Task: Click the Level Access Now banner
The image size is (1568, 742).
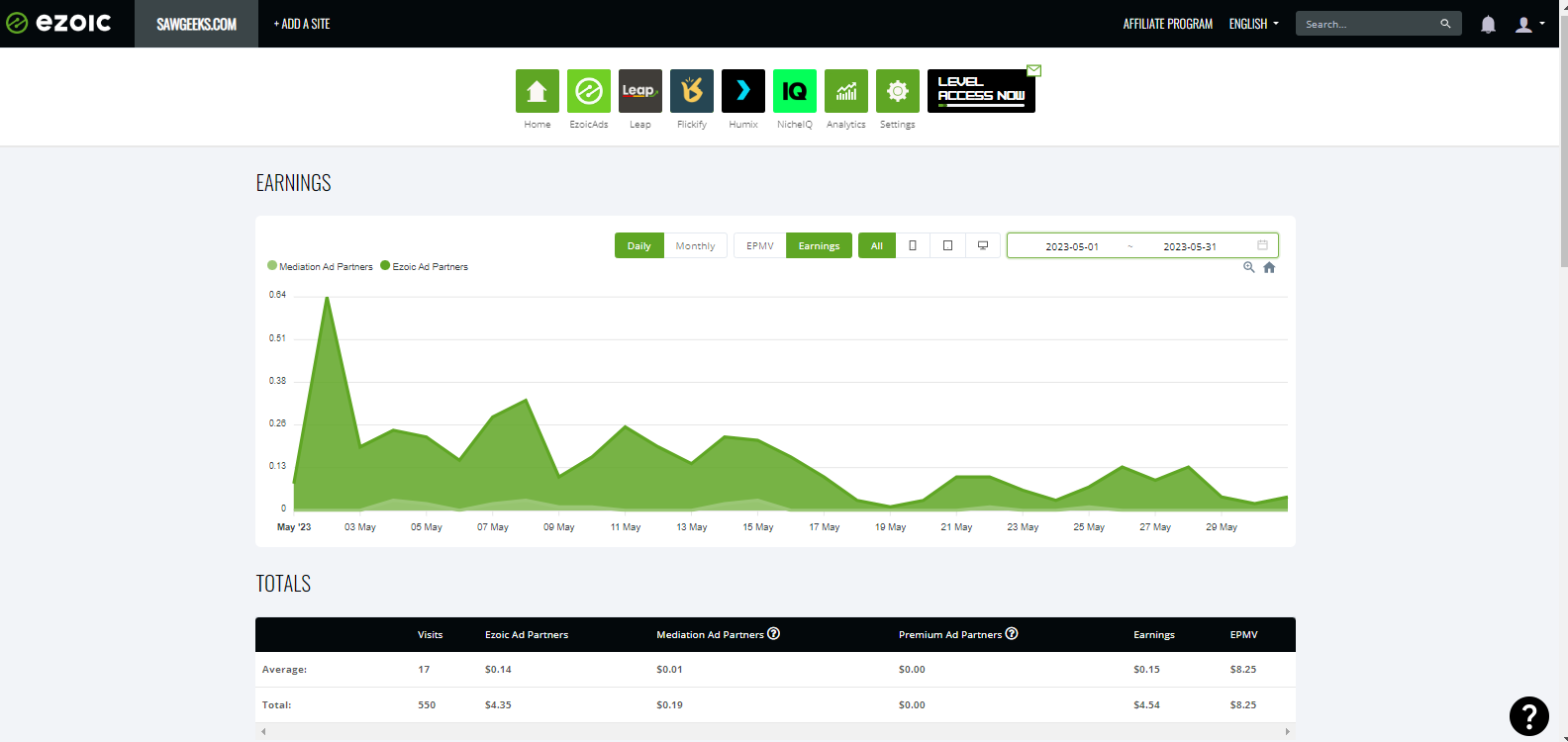Action: 981,91
